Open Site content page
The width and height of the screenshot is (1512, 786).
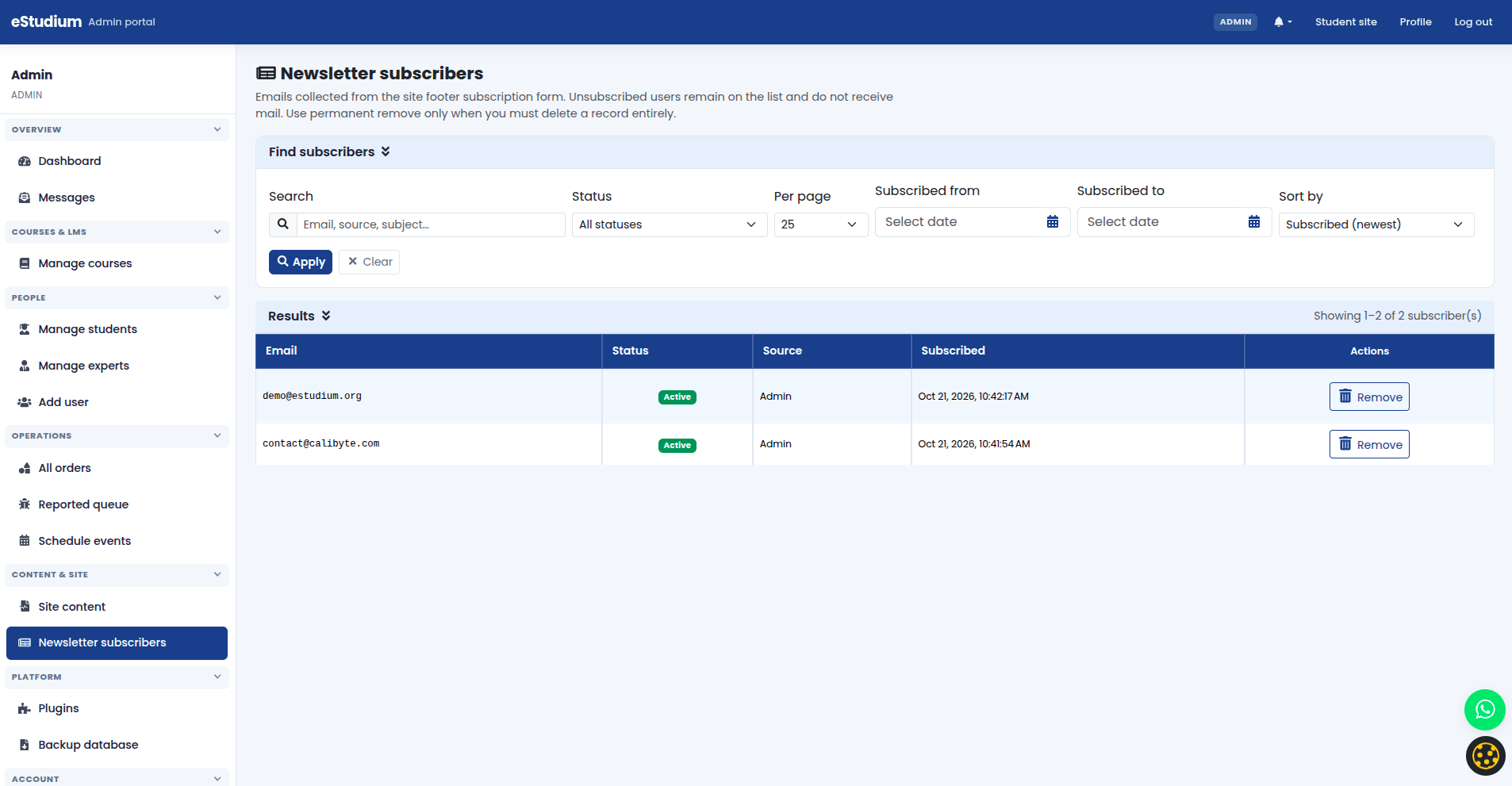[x=117, y=607]
